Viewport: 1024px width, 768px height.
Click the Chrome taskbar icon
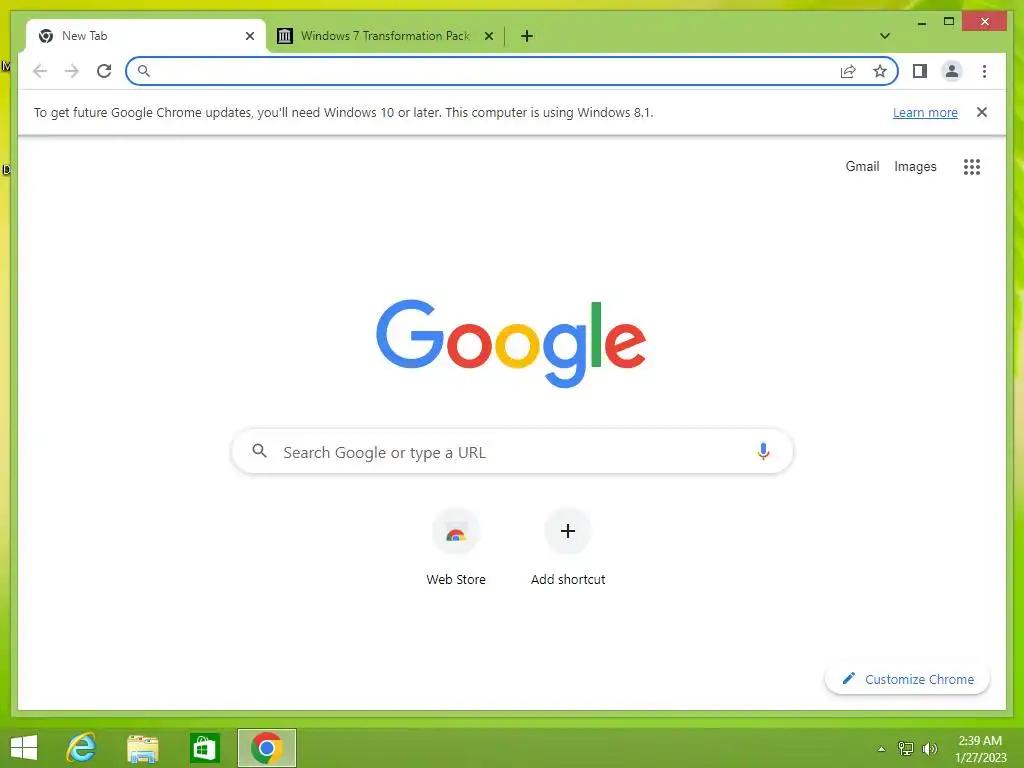[x=266, y=748]
